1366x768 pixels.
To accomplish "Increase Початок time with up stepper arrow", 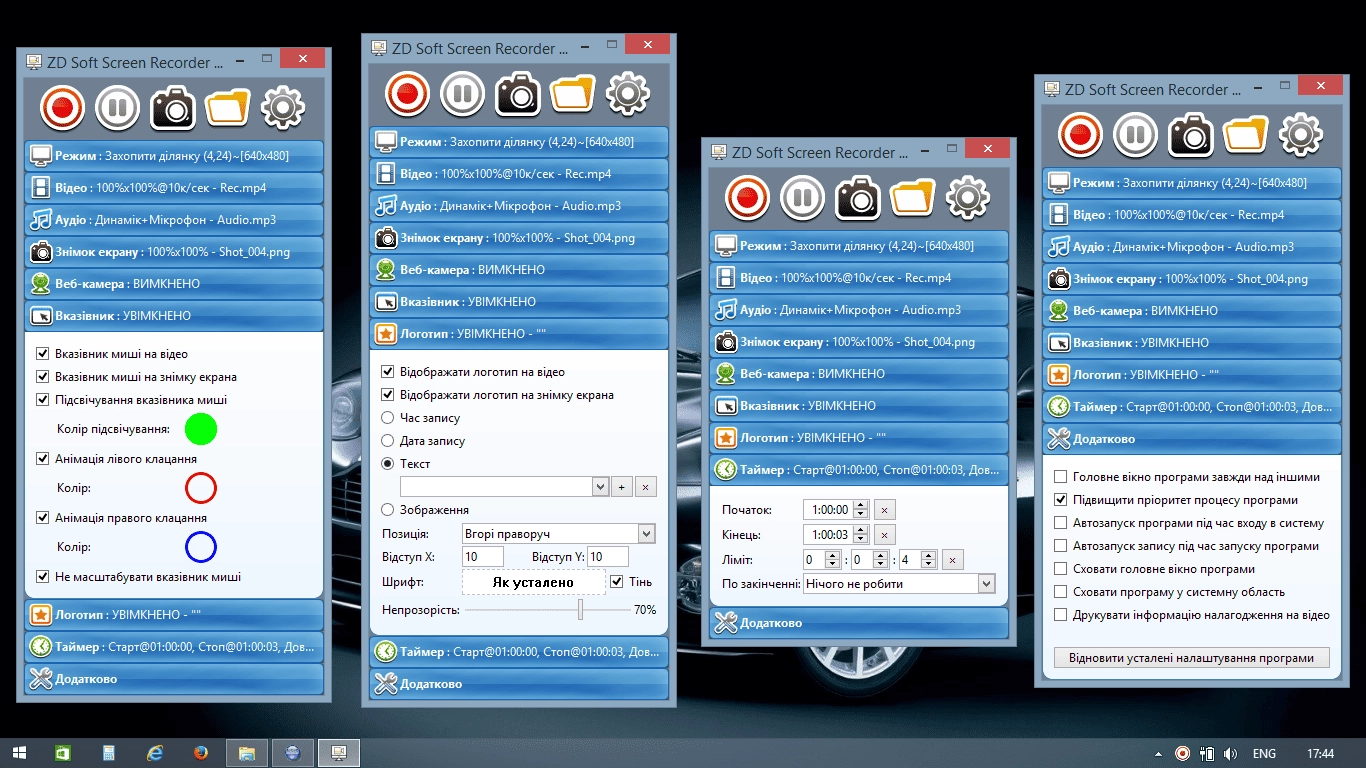I will [x=862, y=505].
